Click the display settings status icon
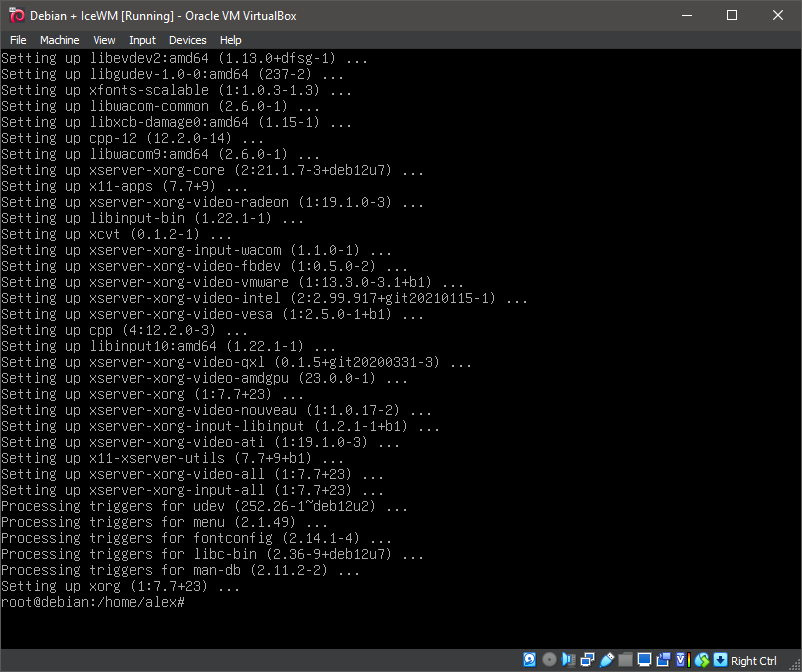 pyautogui.click(x=644, y=660)
